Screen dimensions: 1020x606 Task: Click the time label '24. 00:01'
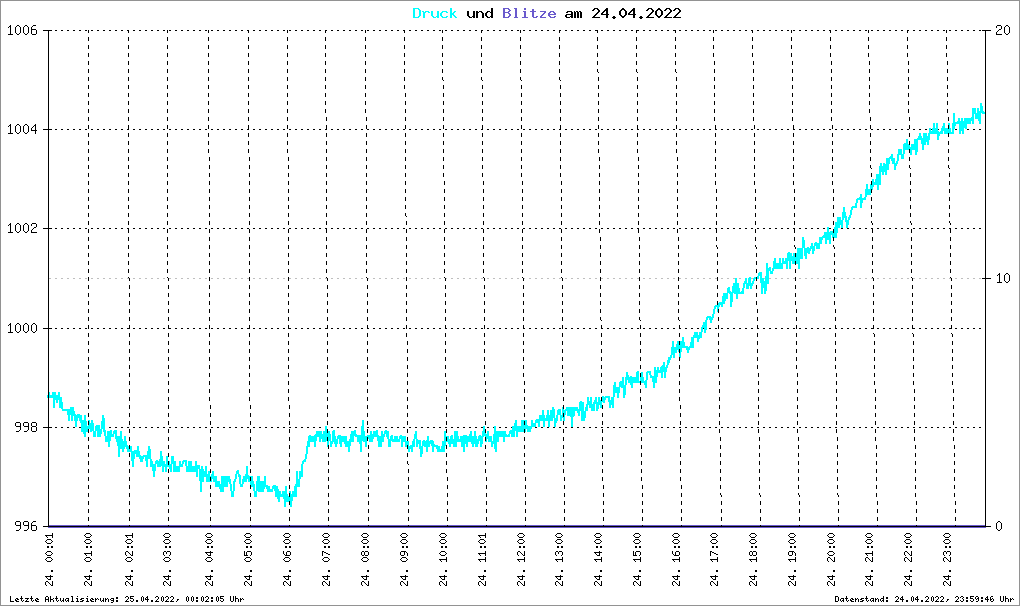click(49, 560)
